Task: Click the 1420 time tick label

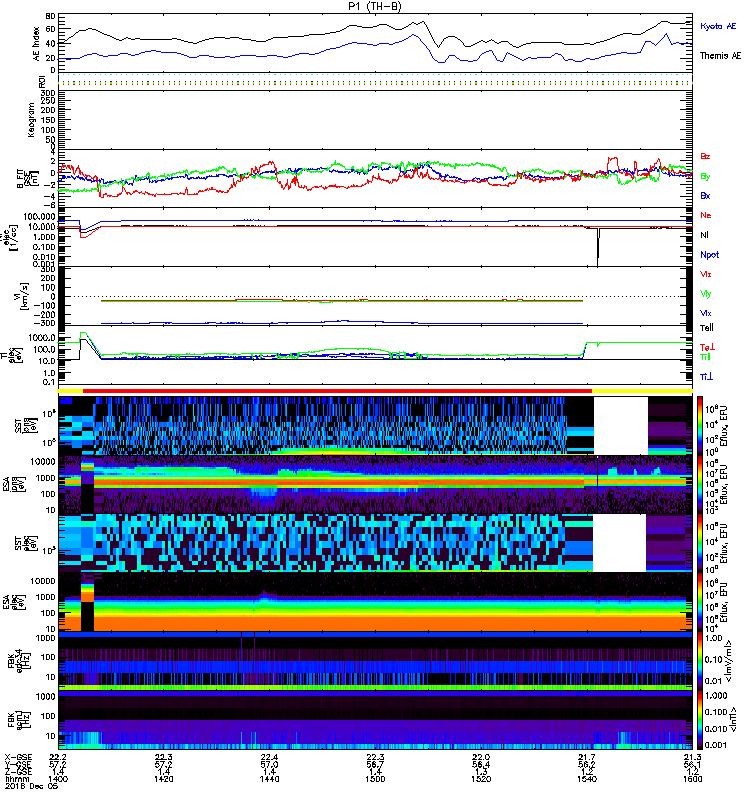Action: pyautogui.click(x=163, y=779)
